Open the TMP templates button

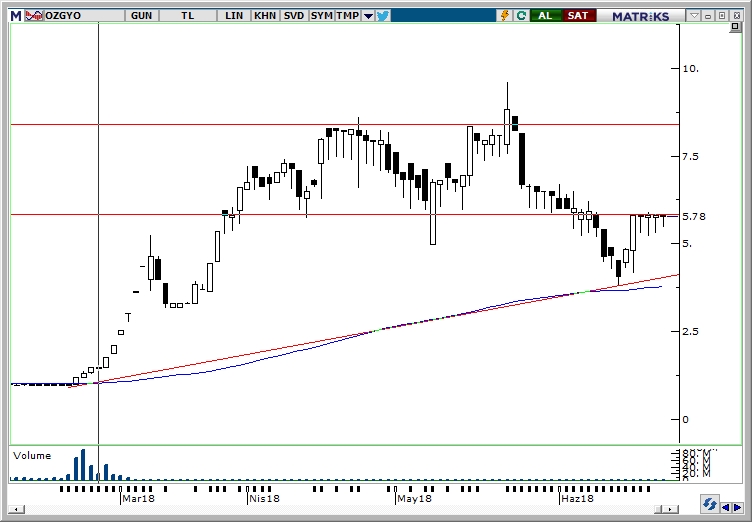coord(348,16)
